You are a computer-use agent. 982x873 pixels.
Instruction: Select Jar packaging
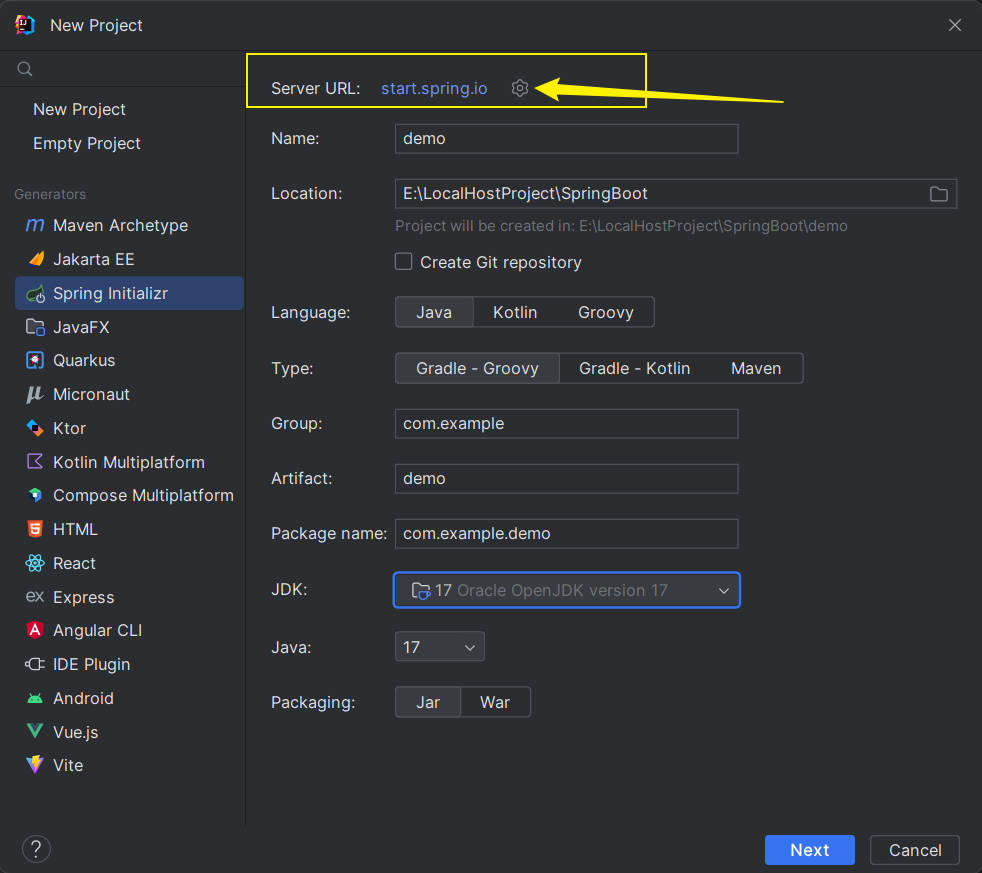tap(428, 702)
